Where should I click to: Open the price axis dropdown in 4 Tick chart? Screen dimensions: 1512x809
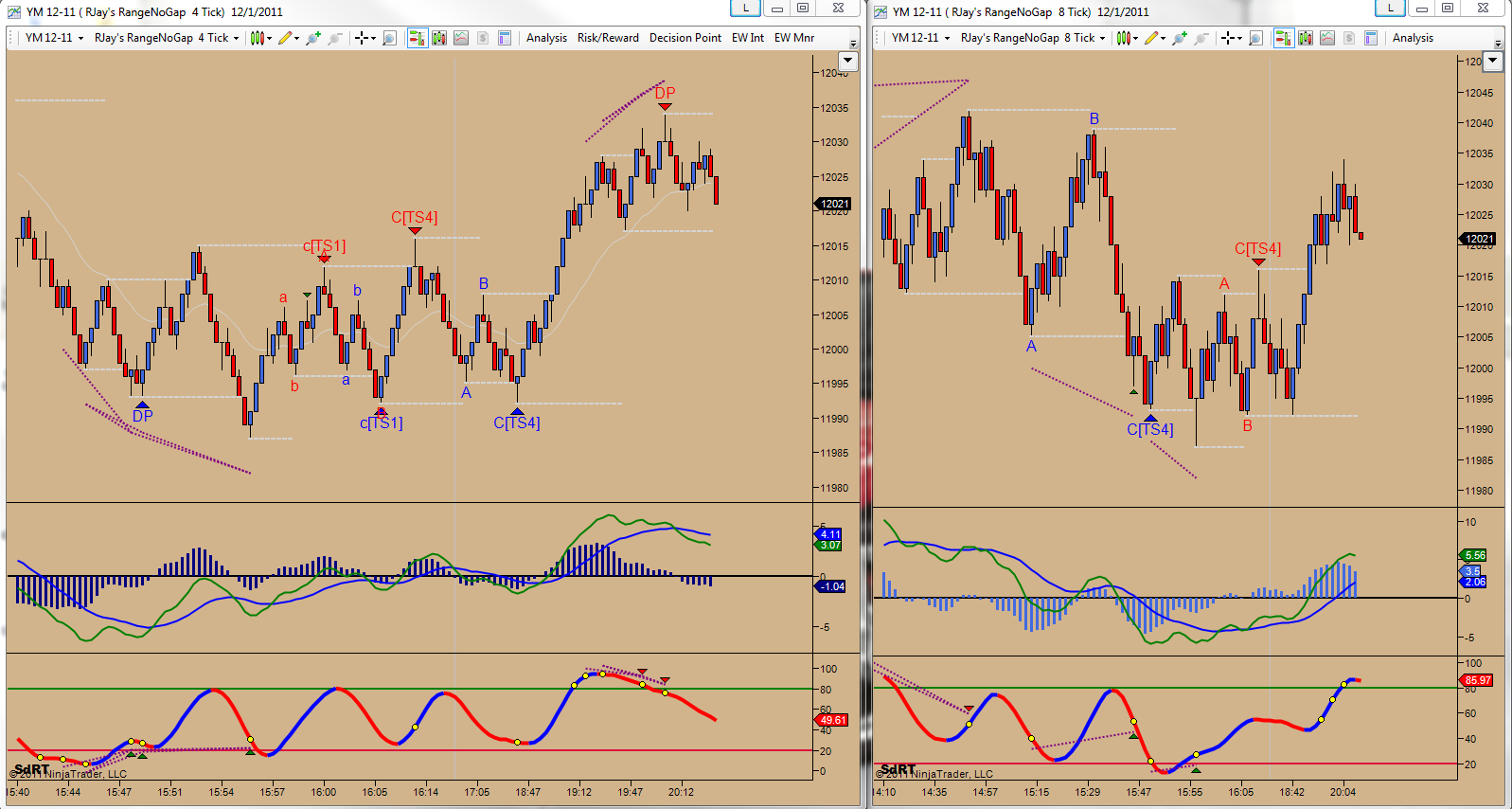[848, 62]
